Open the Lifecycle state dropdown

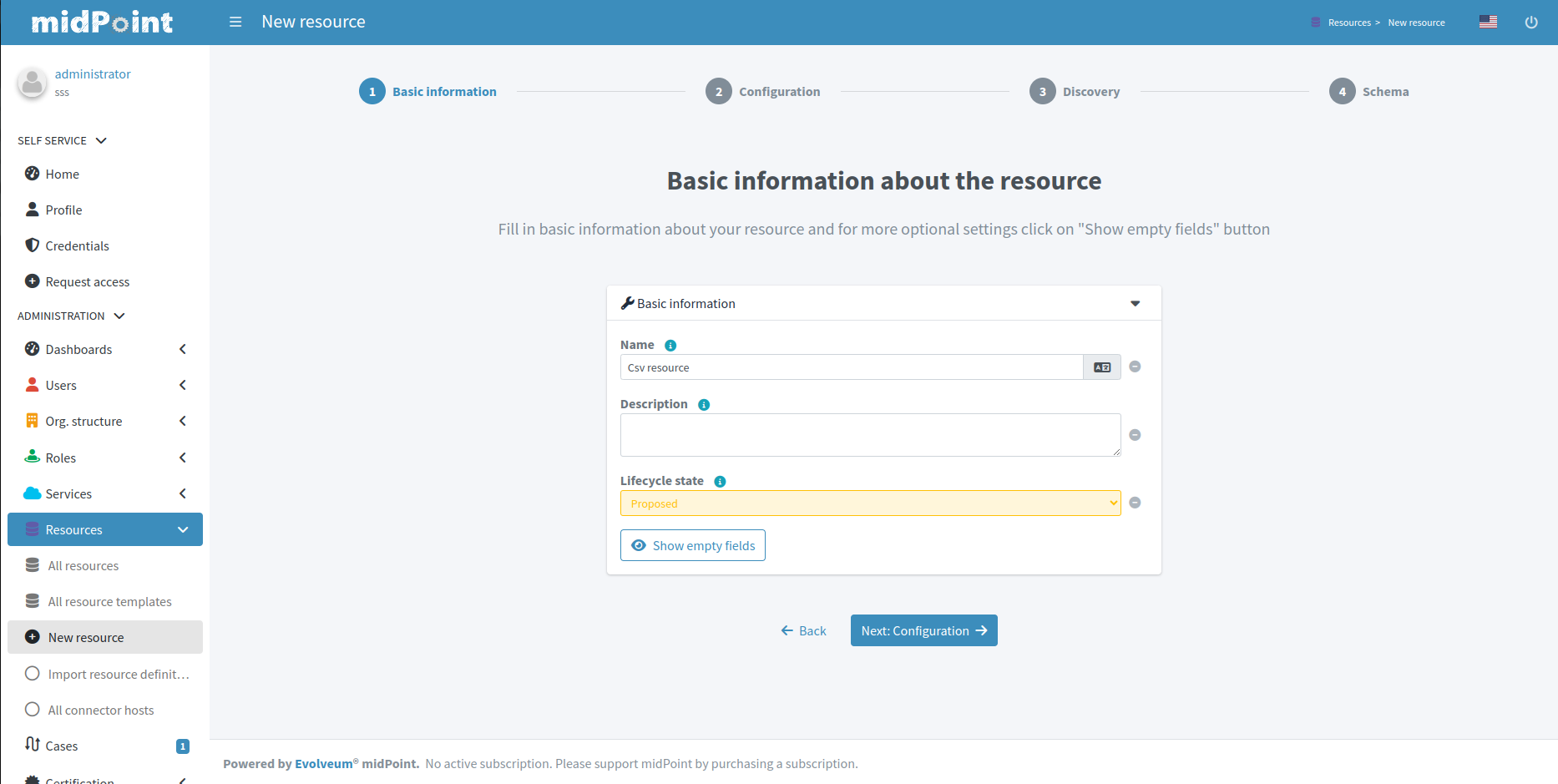[x=870, y=503]
